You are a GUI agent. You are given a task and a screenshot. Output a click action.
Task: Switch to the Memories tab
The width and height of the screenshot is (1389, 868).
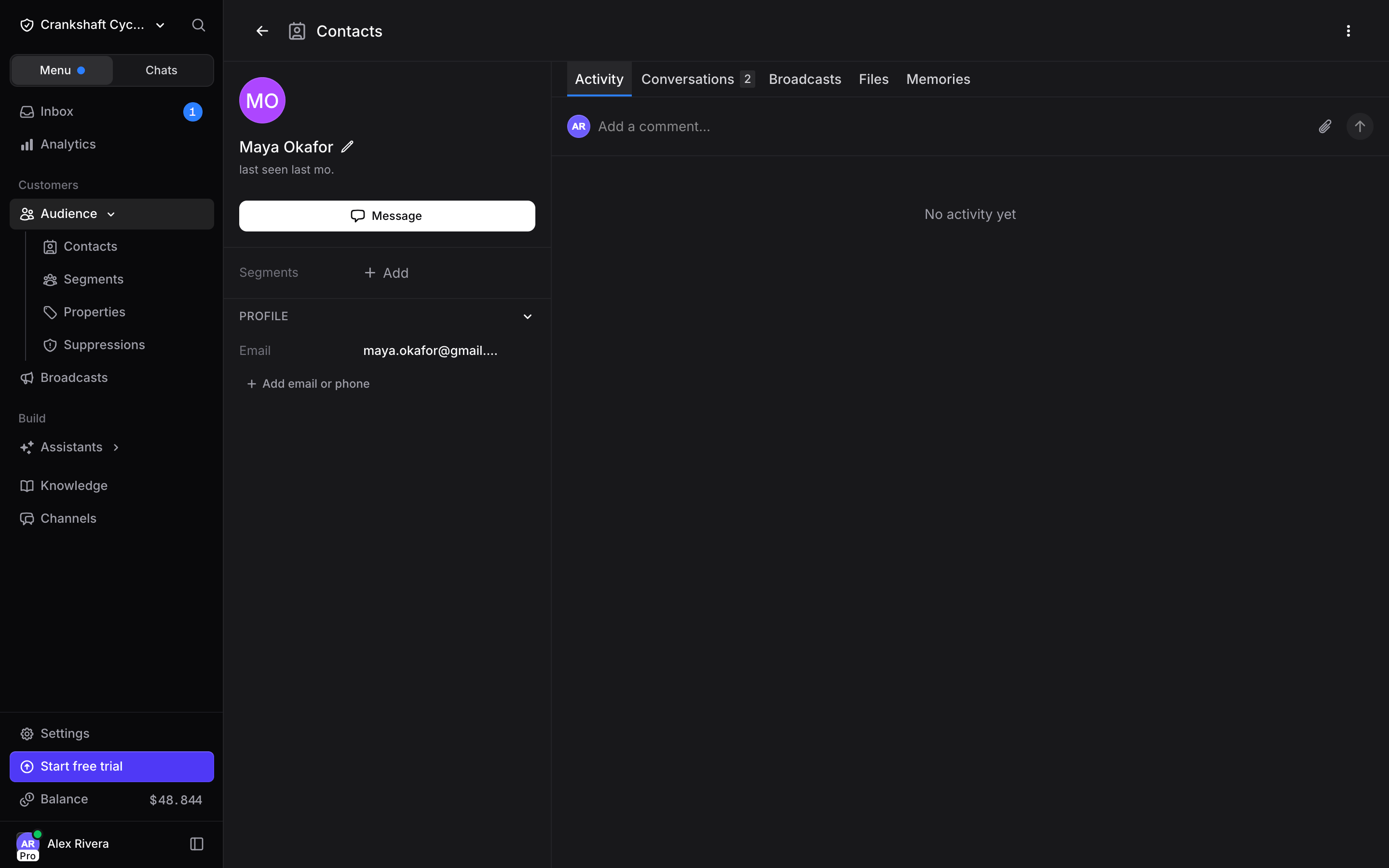(x=938, y=79)
